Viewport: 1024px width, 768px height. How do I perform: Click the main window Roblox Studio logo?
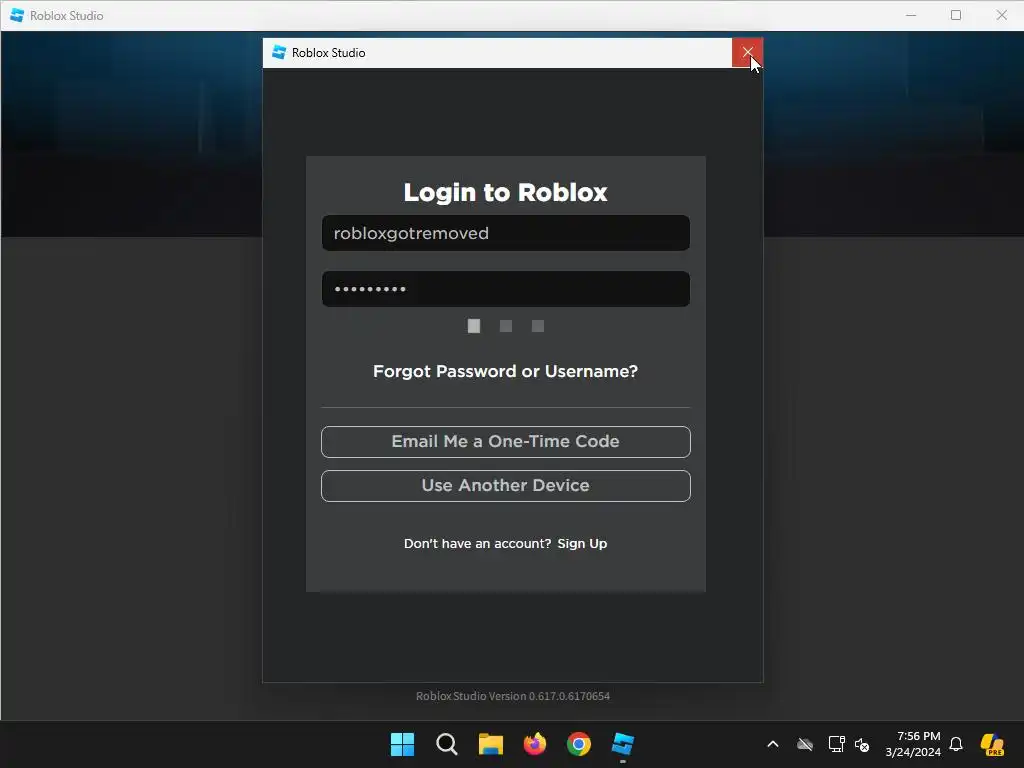coord(17,15)
